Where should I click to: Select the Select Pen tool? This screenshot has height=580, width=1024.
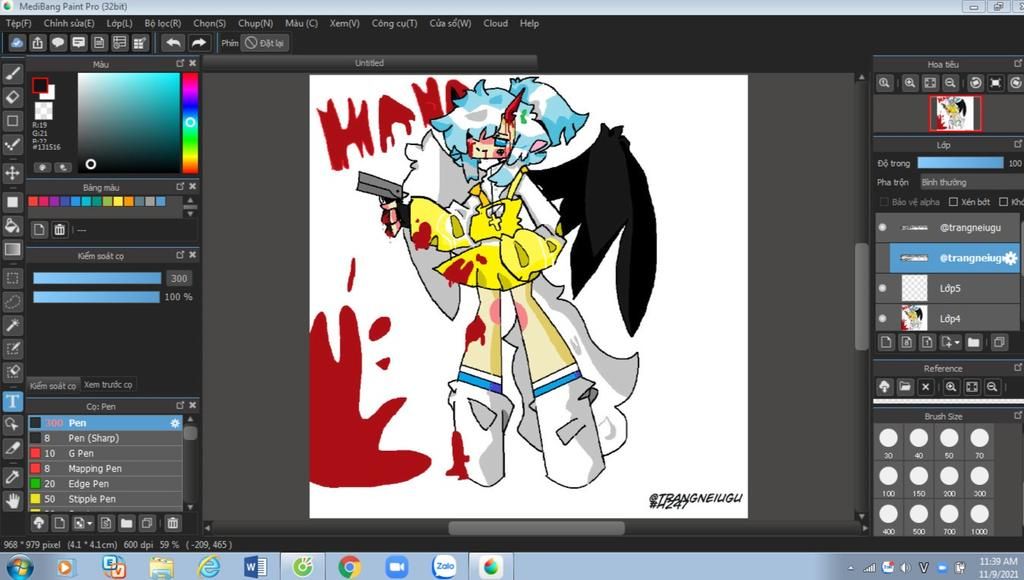(x=12, y=349)
